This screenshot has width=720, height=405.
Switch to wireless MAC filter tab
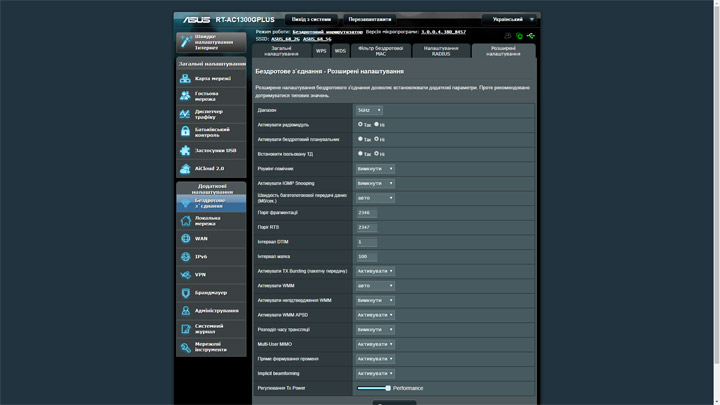[381, 51]
